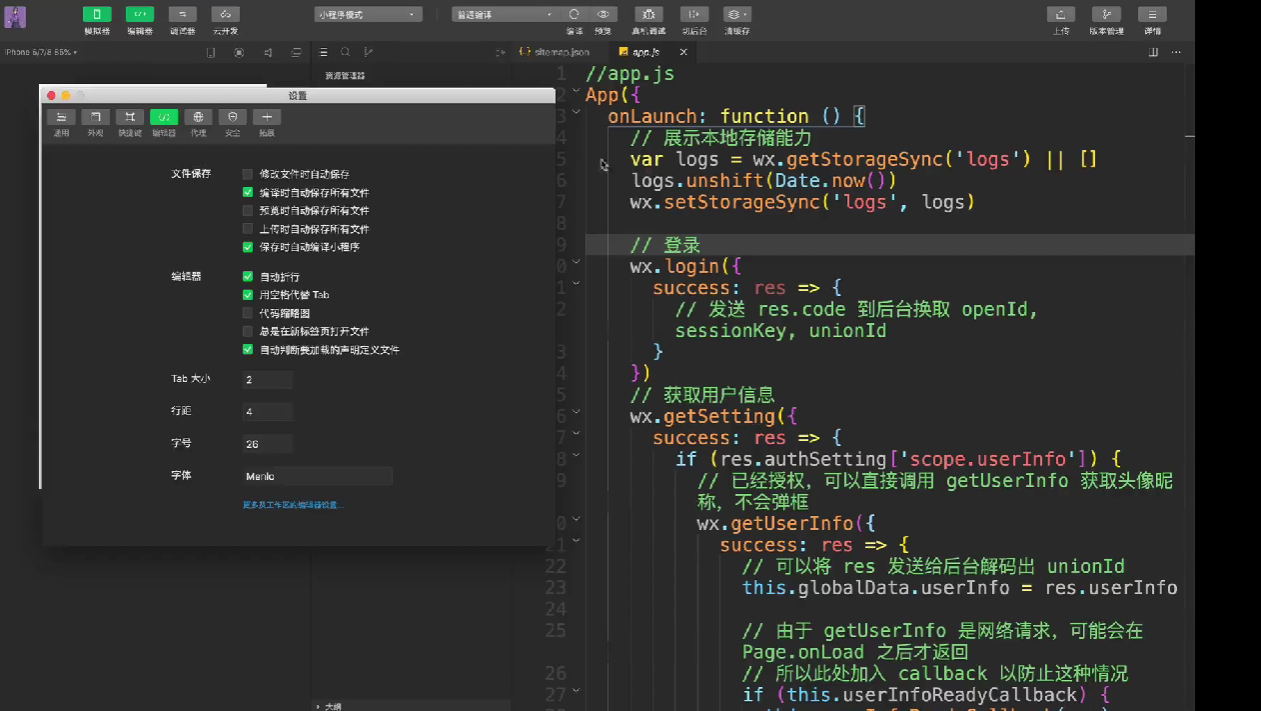1261x711 pixels.
Task: Enable 上传时自动保存所有文件 checkbox
Action: (248, 229)
